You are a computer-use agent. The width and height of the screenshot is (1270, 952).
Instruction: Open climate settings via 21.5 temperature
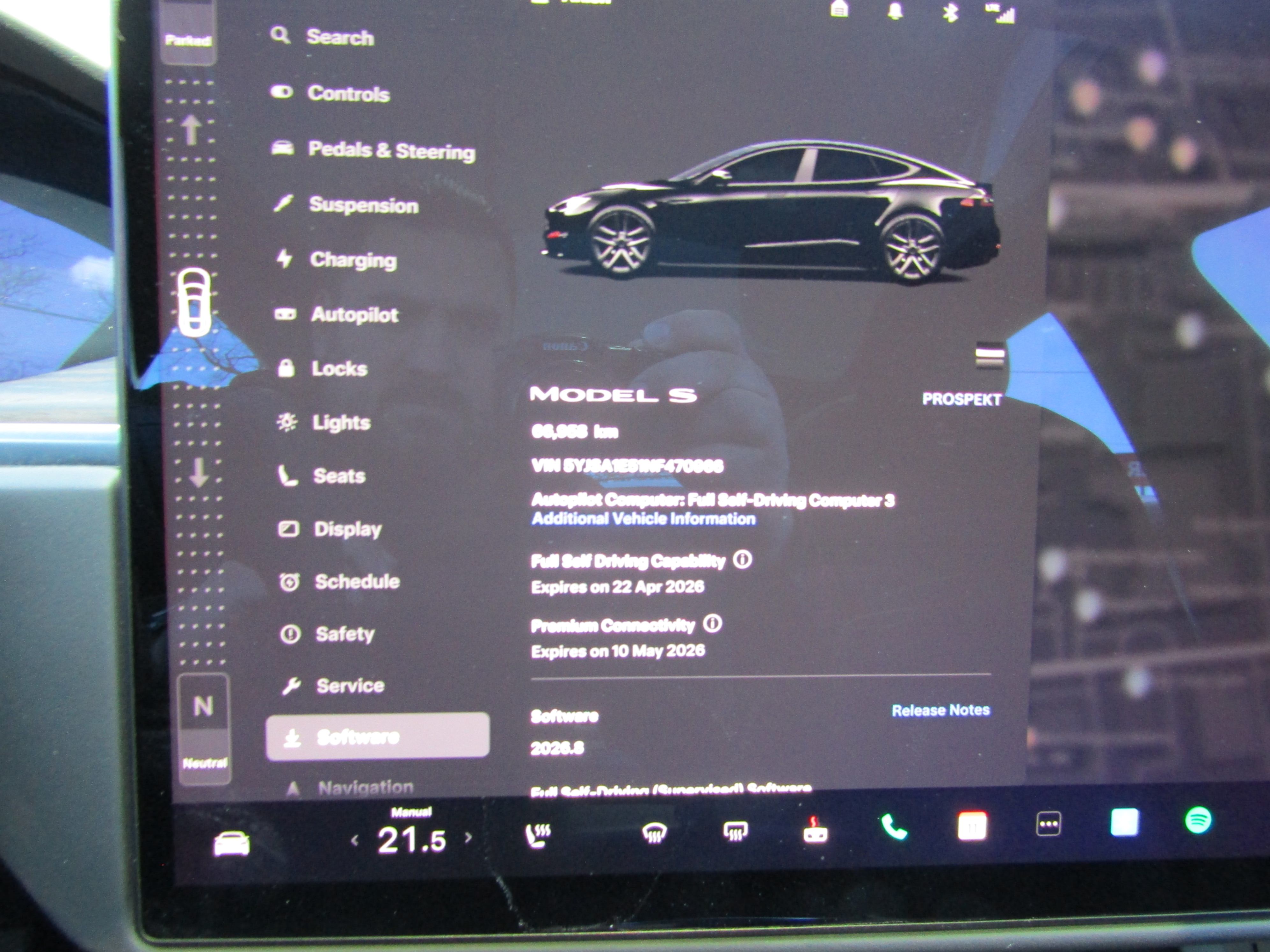click(412, 840)
